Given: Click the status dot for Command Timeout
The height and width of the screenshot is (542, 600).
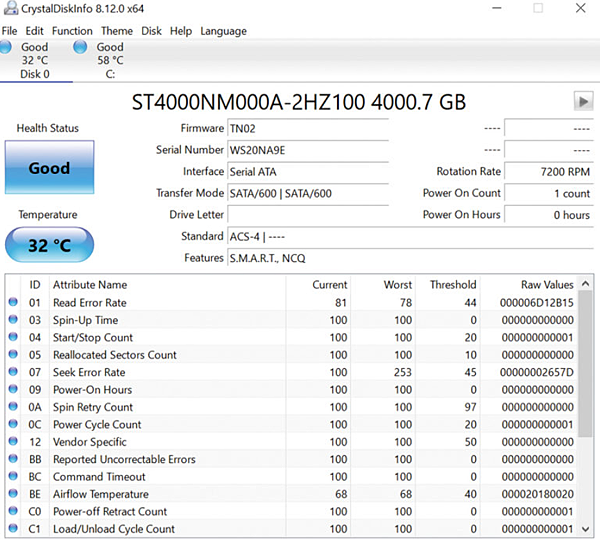Looking at the screenshot, I should point(13,476).
